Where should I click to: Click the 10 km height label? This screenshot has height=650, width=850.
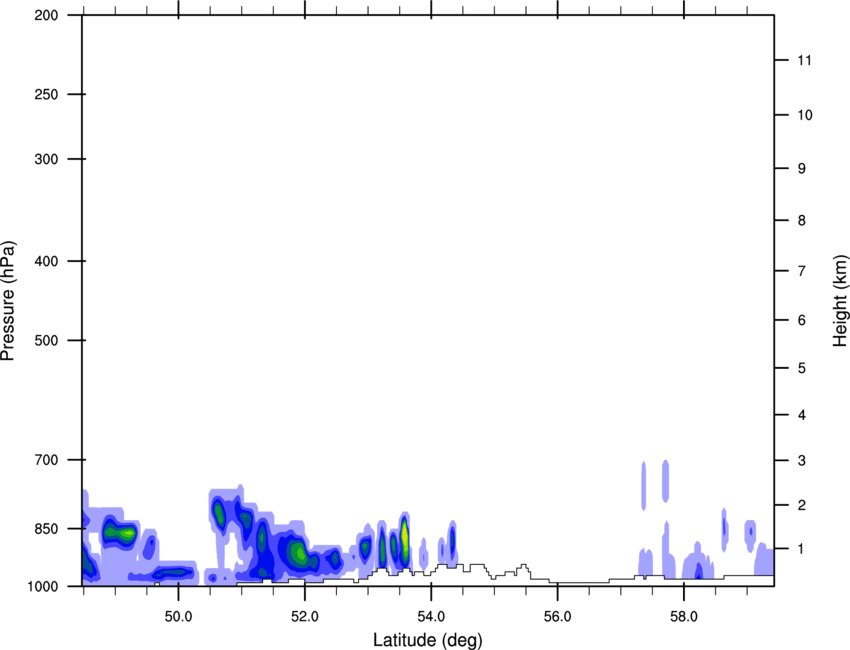coord(804,115)
